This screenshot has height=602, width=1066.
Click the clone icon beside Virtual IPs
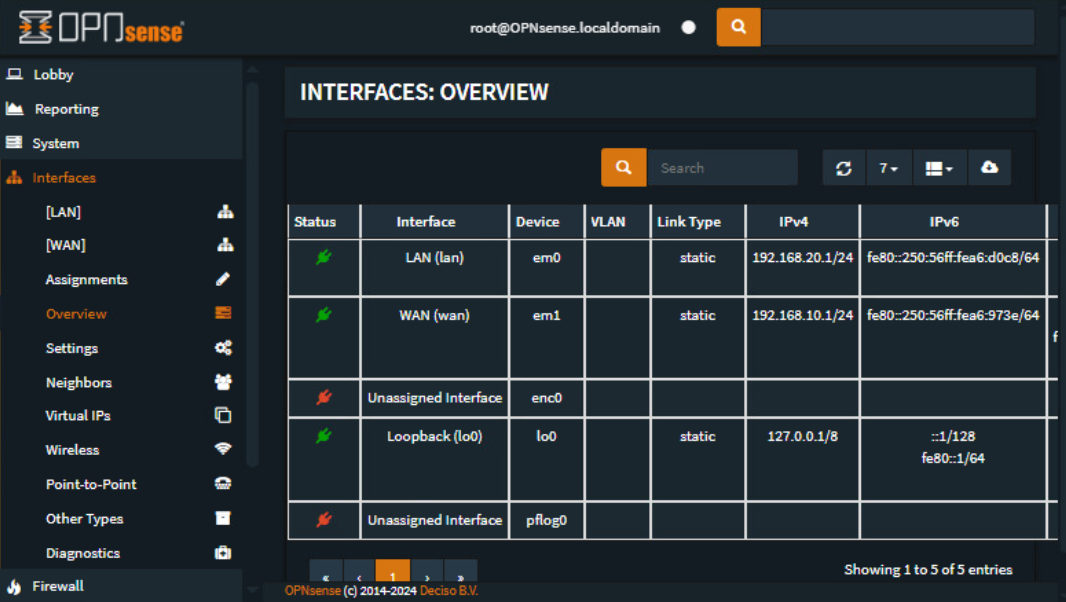click(223, 415)
